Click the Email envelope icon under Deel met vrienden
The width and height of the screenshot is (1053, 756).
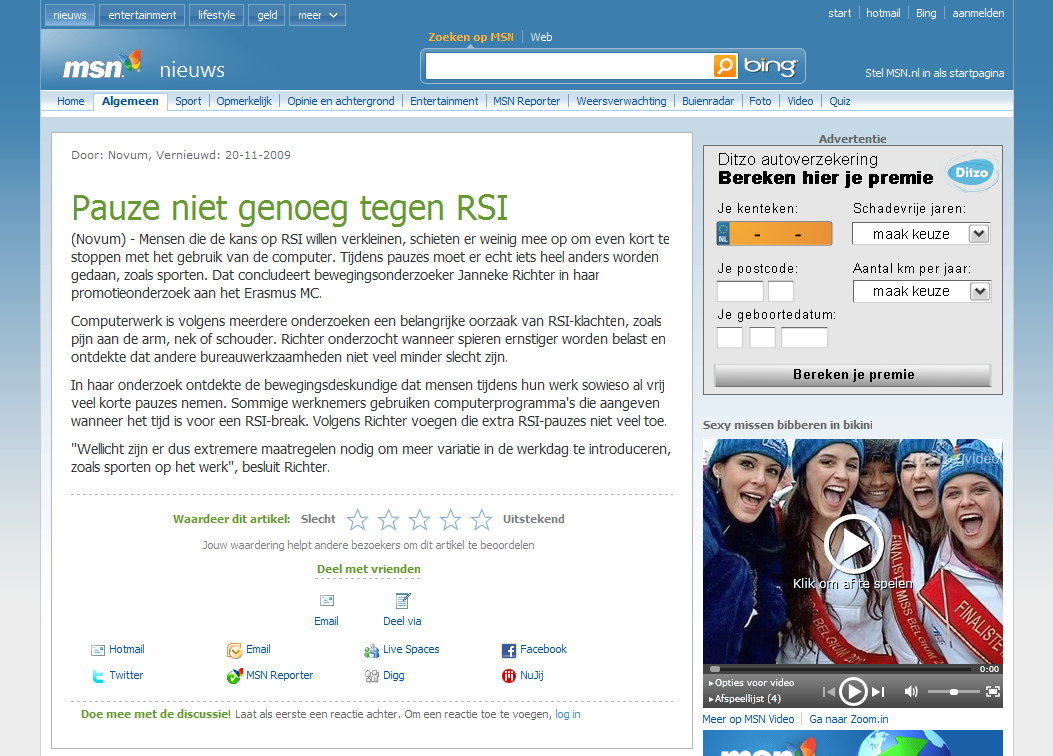tap(327, 600)
